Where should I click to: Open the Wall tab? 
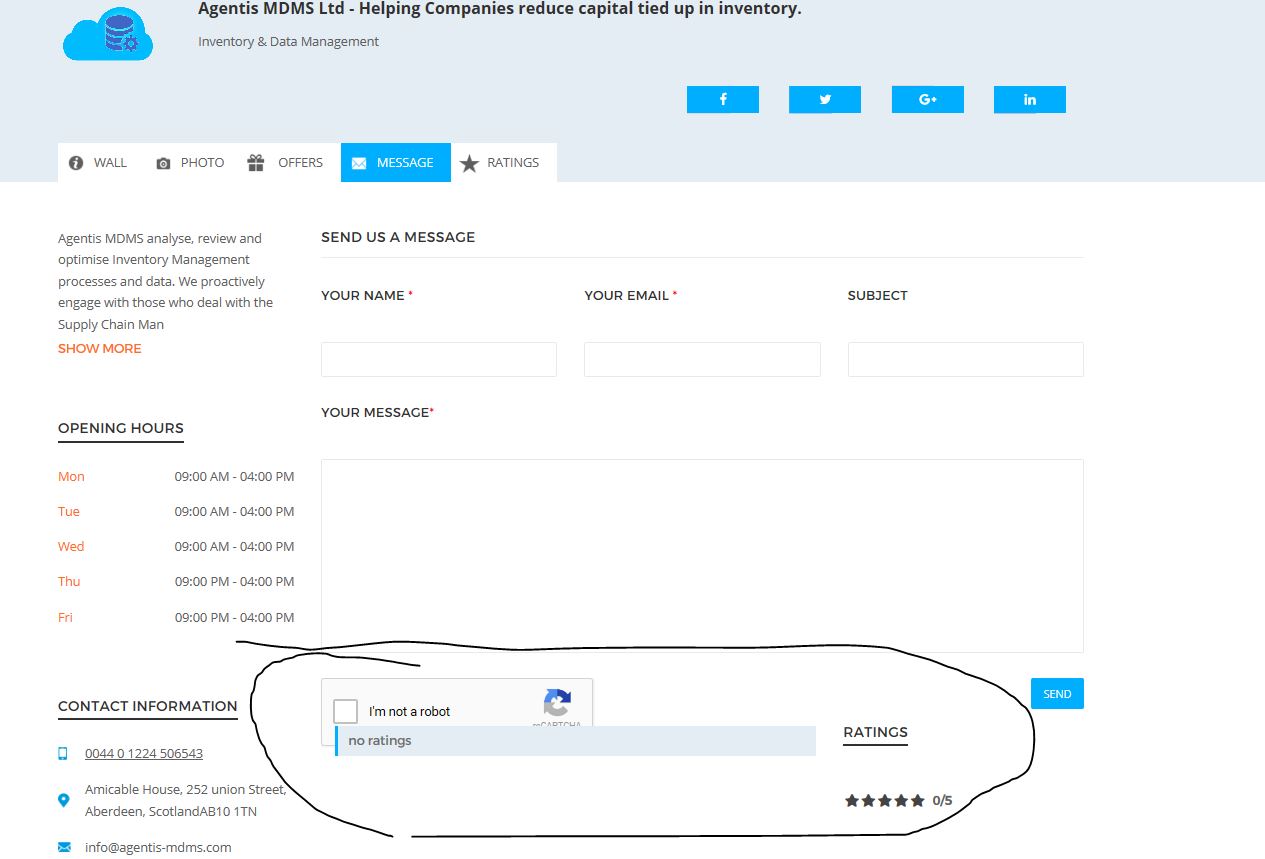[99, 162]
